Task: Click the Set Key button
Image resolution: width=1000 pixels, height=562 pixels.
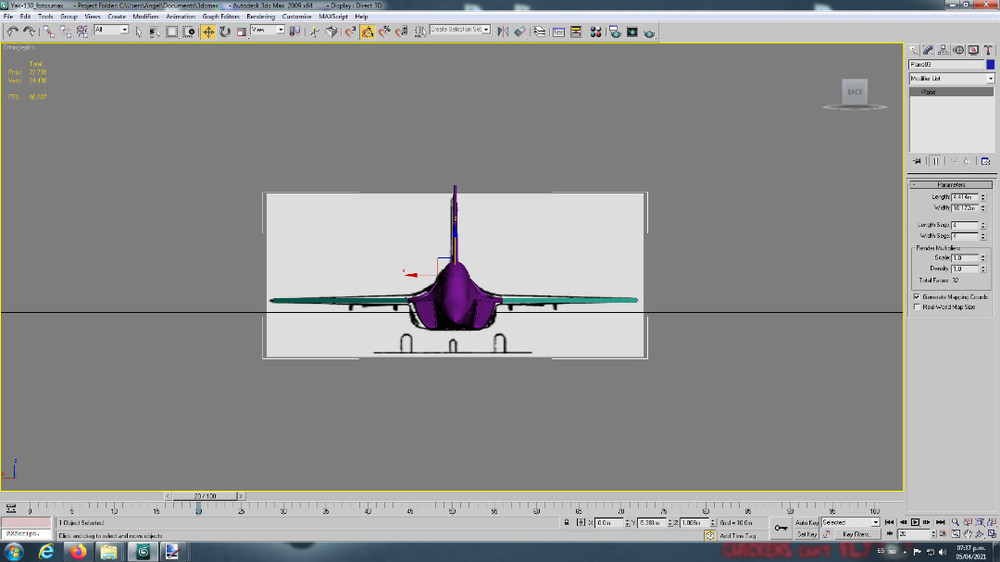Action: (806, 534)
